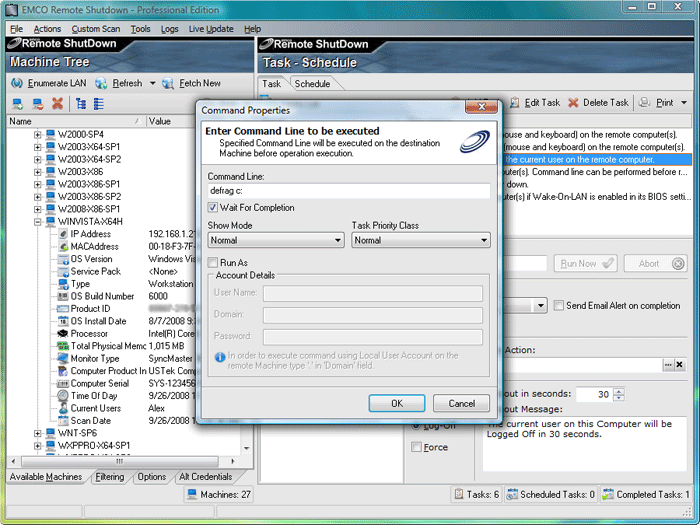Open the Refresh dropdown arrow

pos(152,83)
